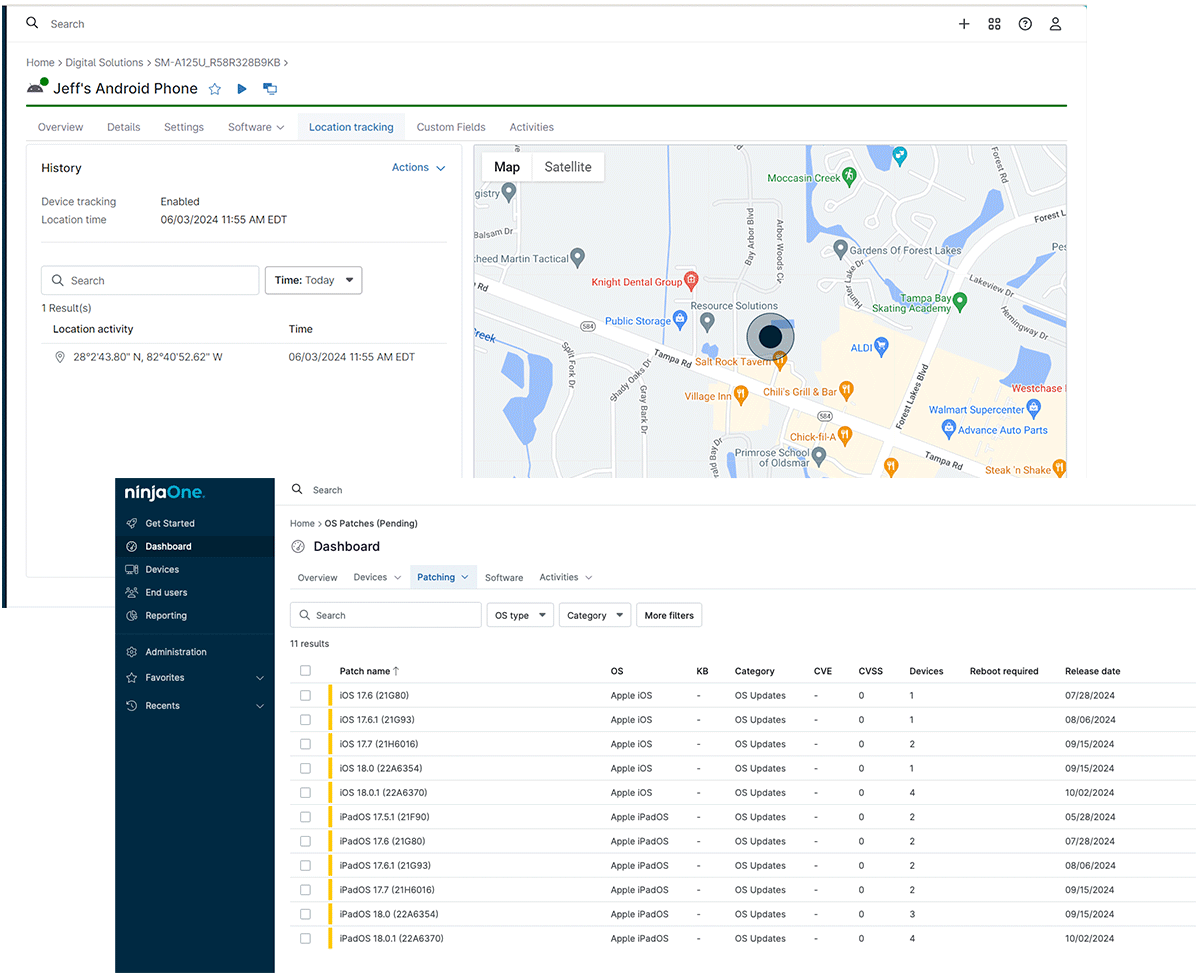
Task: Open the Time: Today dropdown
Action: (313, 281)
